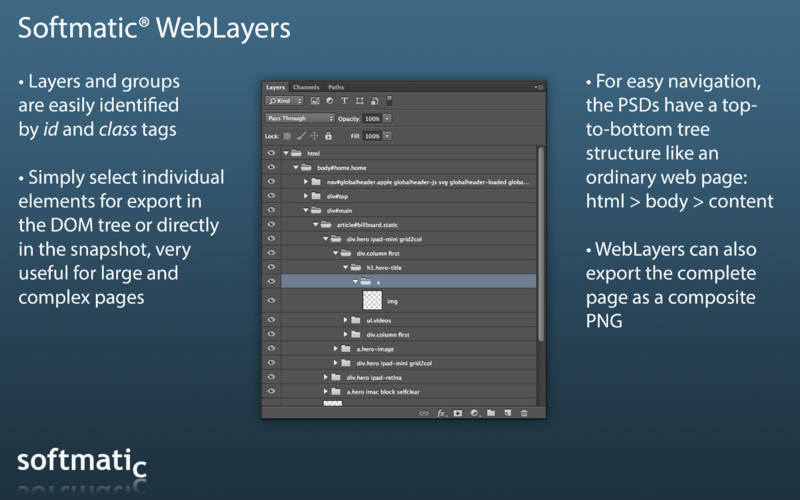Open Pass Through blend mode dropdown
The height and width of the screenshot is (500, 800).
pos(299,118)
